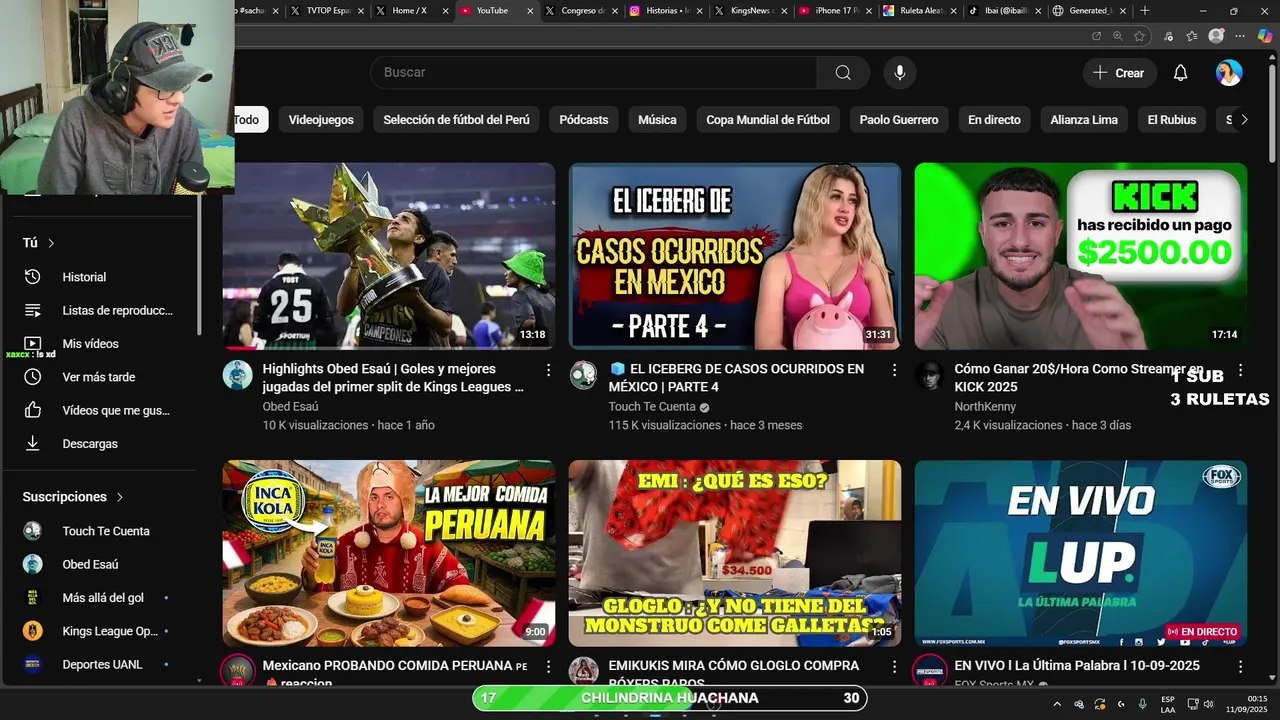This screenshot has width=1280, height=720.
Task: Open Windows volume tray icon
Action: [x=1209, y=704]
